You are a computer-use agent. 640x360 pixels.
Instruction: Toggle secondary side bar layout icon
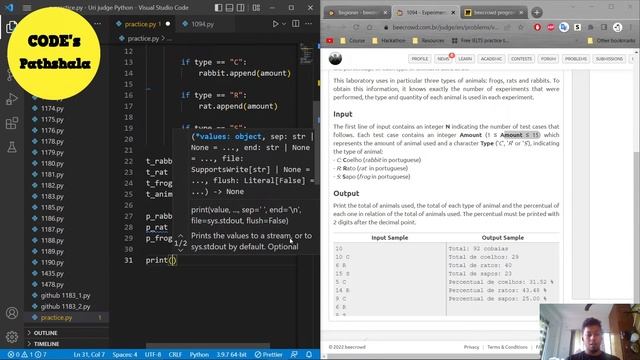click(x=241, y=8)
